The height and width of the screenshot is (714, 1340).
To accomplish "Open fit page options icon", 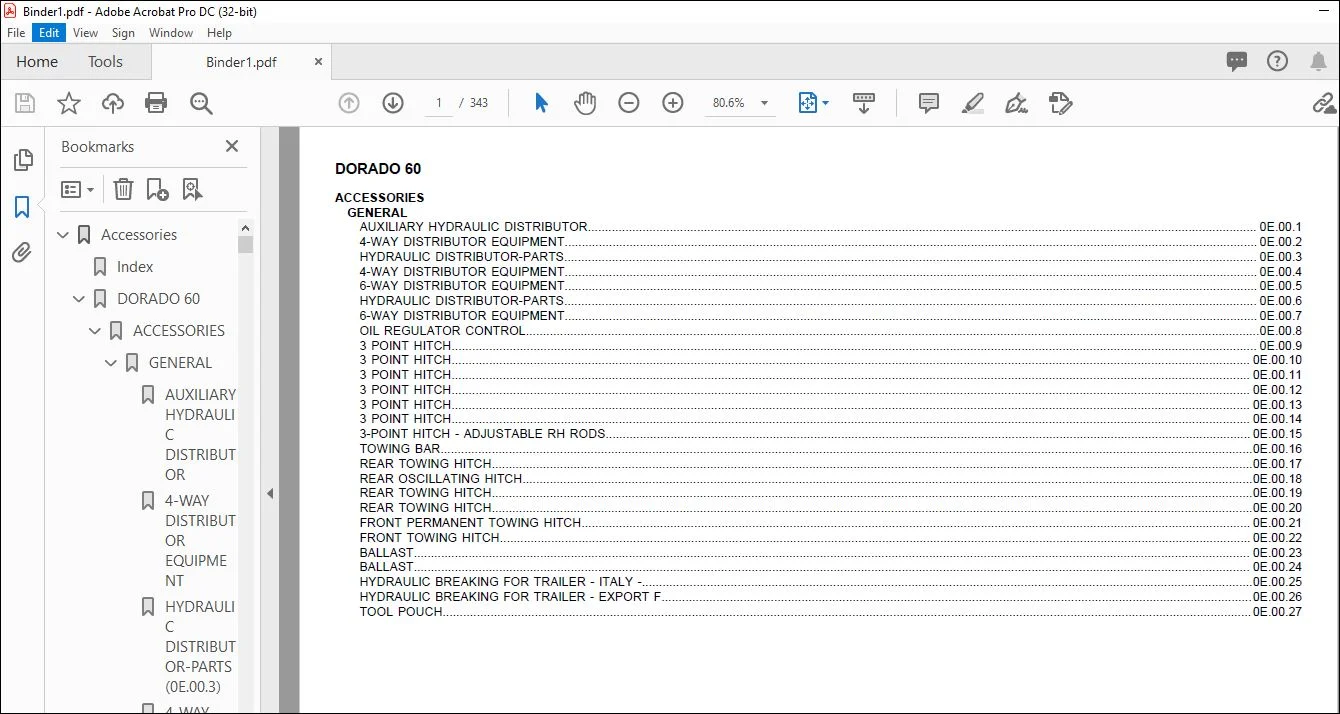I will 813,103.
